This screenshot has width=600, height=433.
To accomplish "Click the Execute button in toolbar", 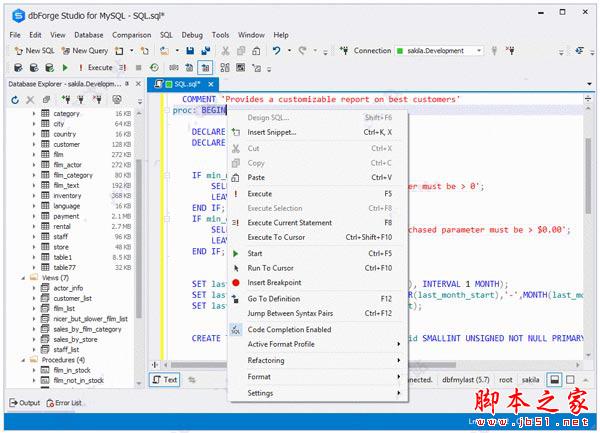I will 96,68.
